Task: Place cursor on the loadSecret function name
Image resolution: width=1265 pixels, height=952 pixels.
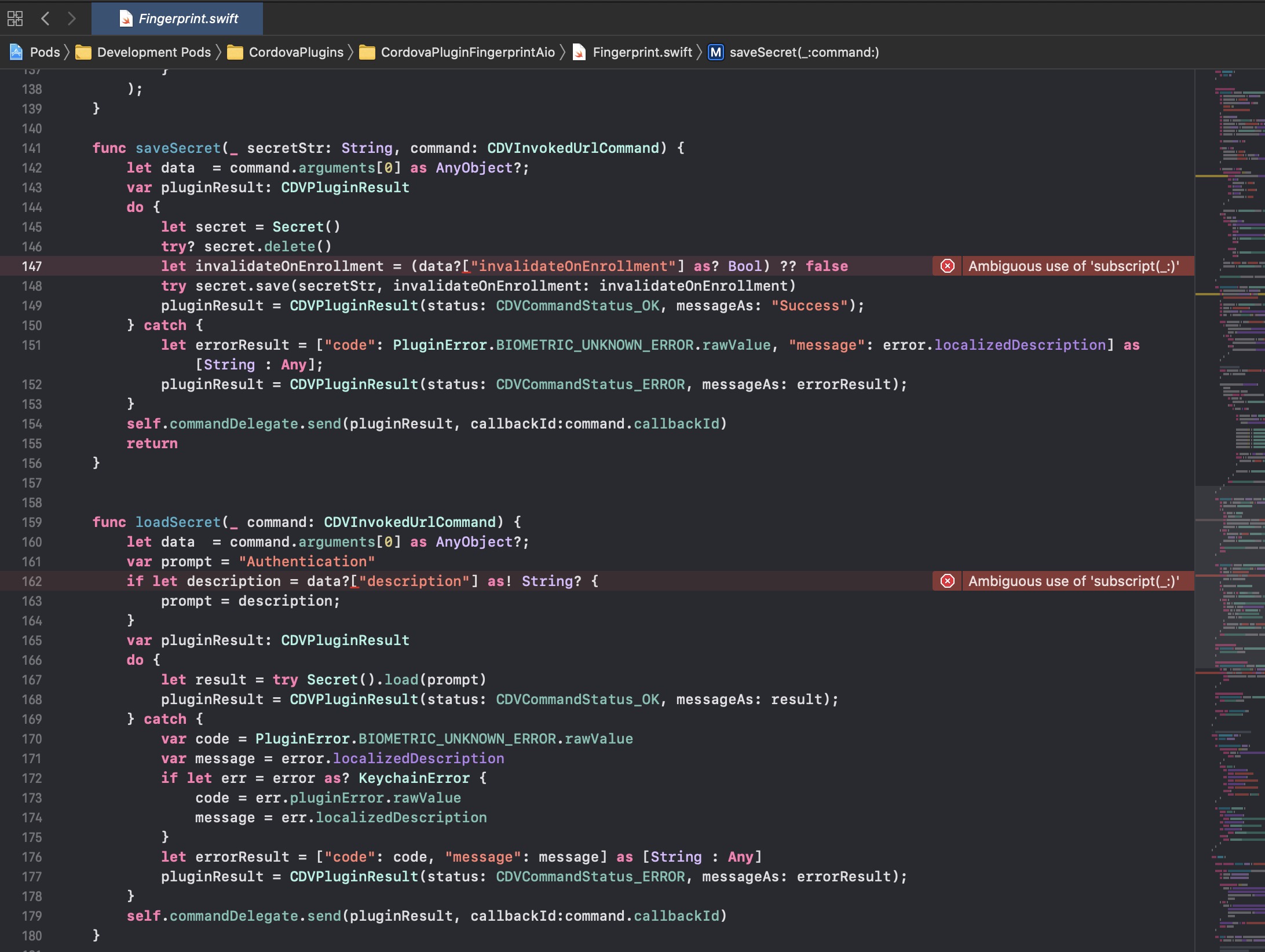Action: tap(178, 522)
